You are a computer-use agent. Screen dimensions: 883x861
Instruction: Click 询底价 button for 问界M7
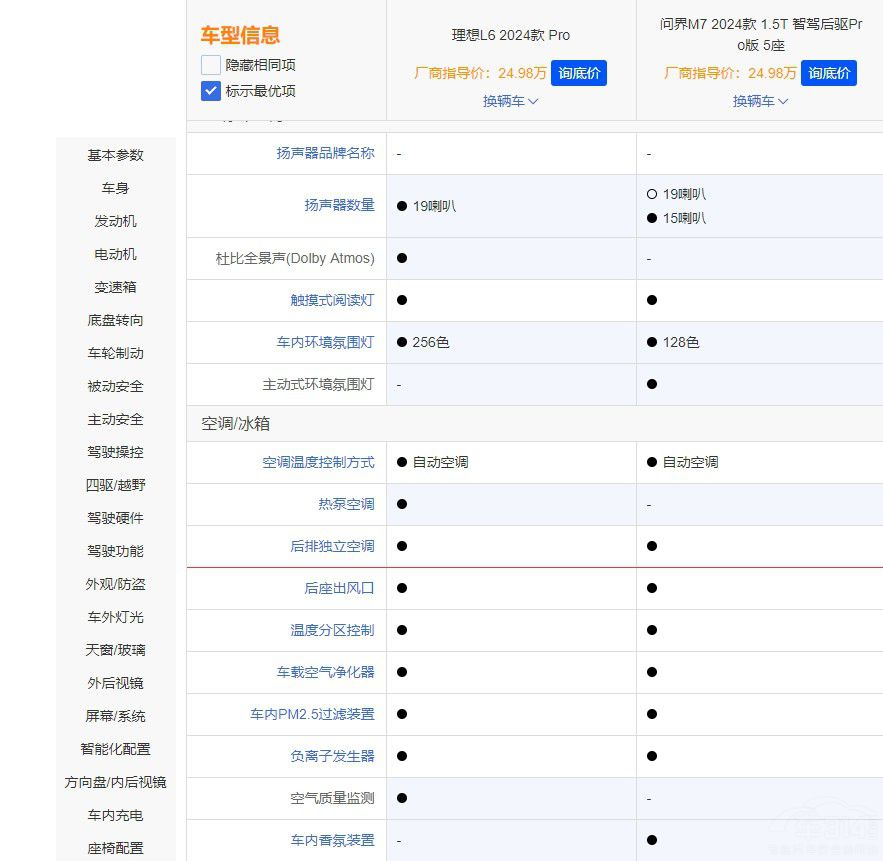[829, 72]
